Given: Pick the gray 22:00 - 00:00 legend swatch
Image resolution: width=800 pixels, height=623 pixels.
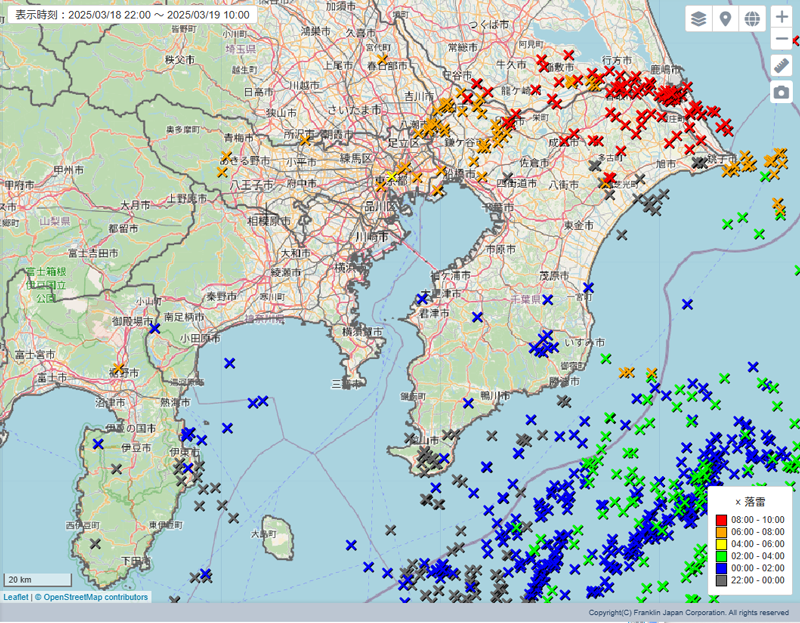Looking at the screenshot, I should (721, 580).
